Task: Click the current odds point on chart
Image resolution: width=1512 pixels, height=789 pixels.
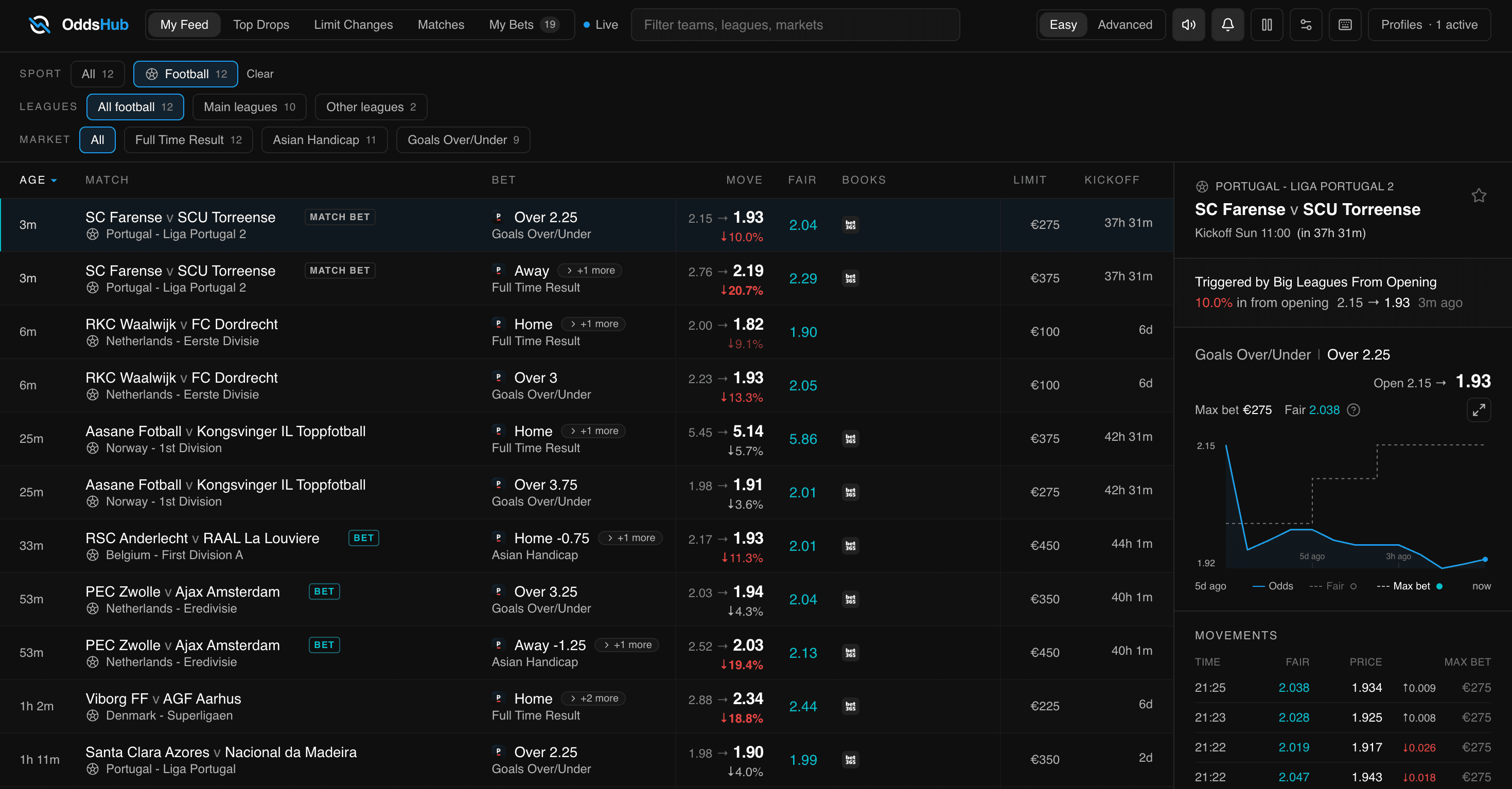Action: coord(1485,560)
